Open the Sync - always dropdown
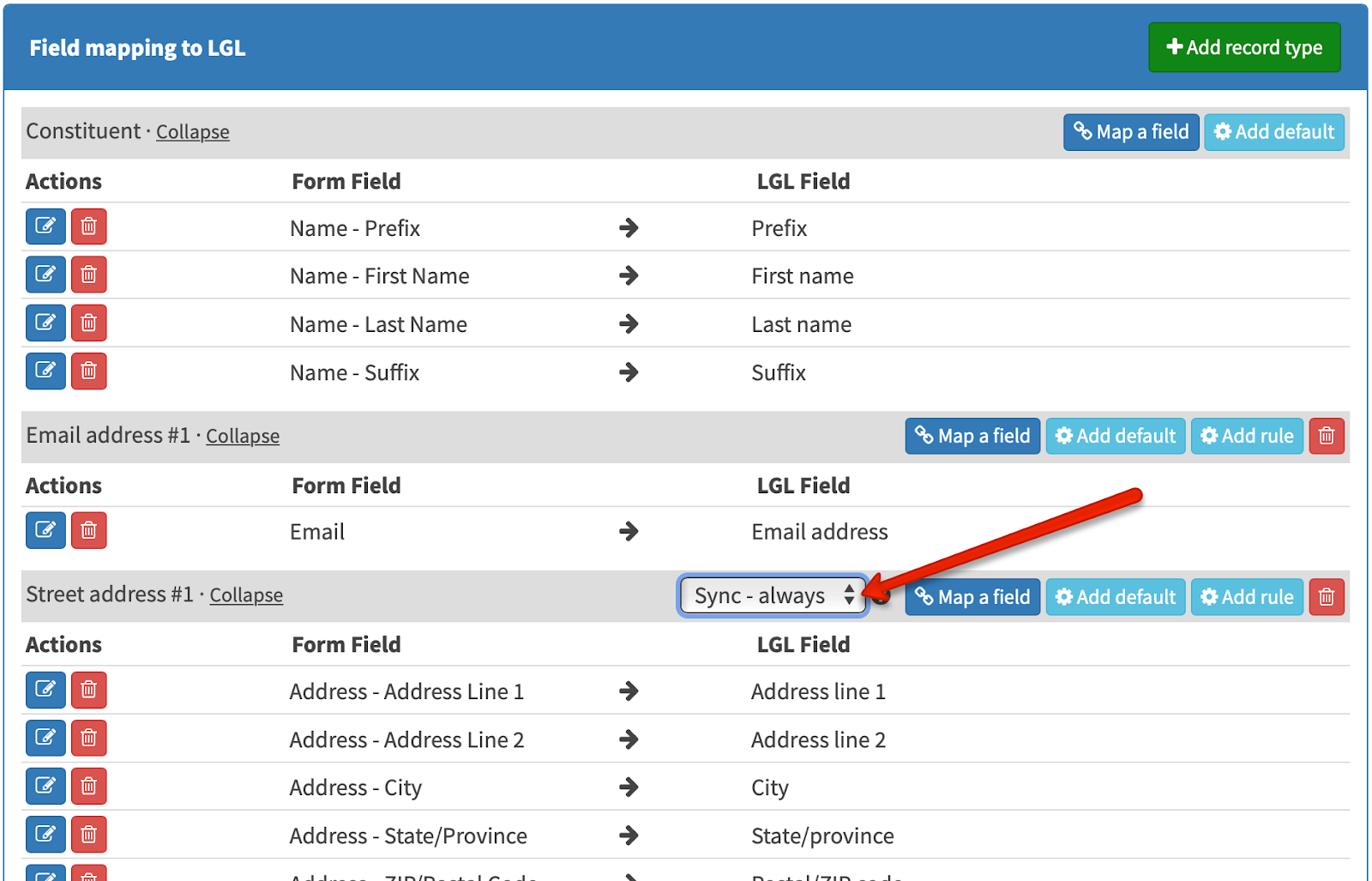 pyautogui.click(x=773, y=595)
